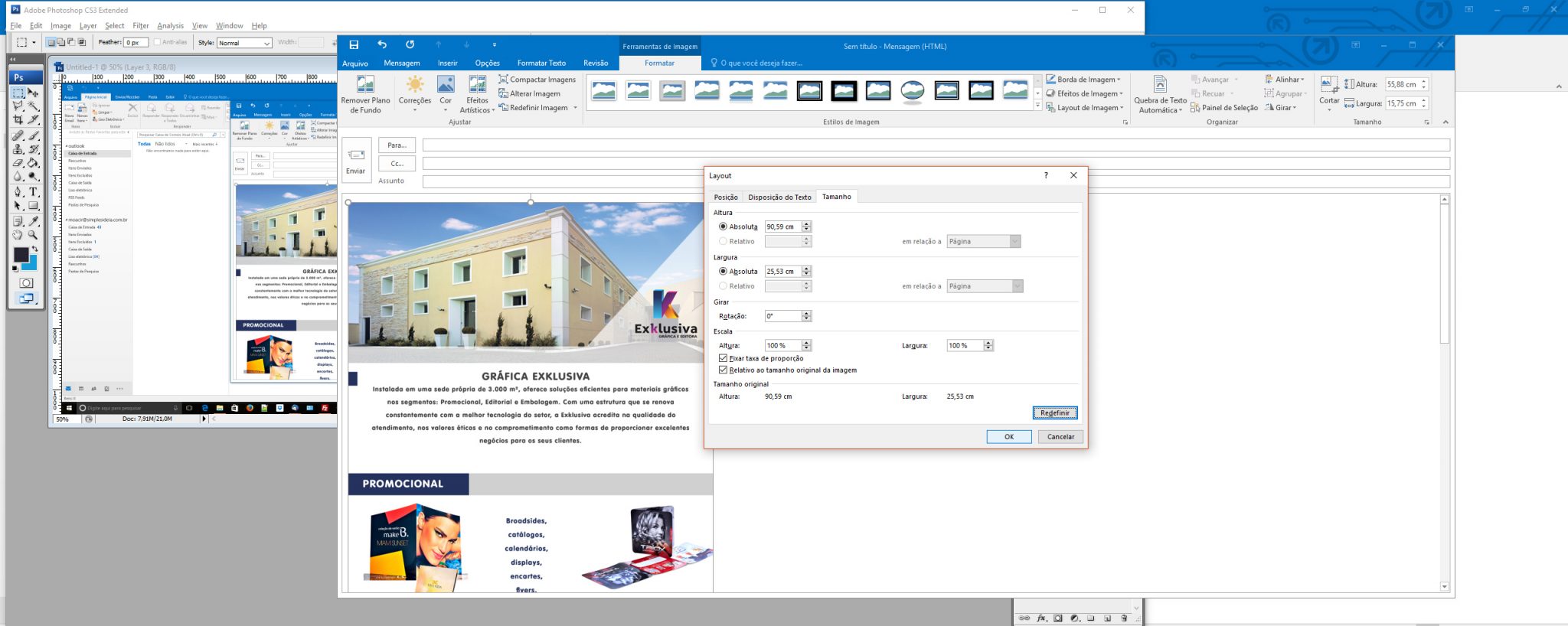Image resolution: width=1568 pixels, height=626 pixels.
Task: Click Alterar Imagem in the ribbon
Action: pyautogui.click(x=529, y=93)
